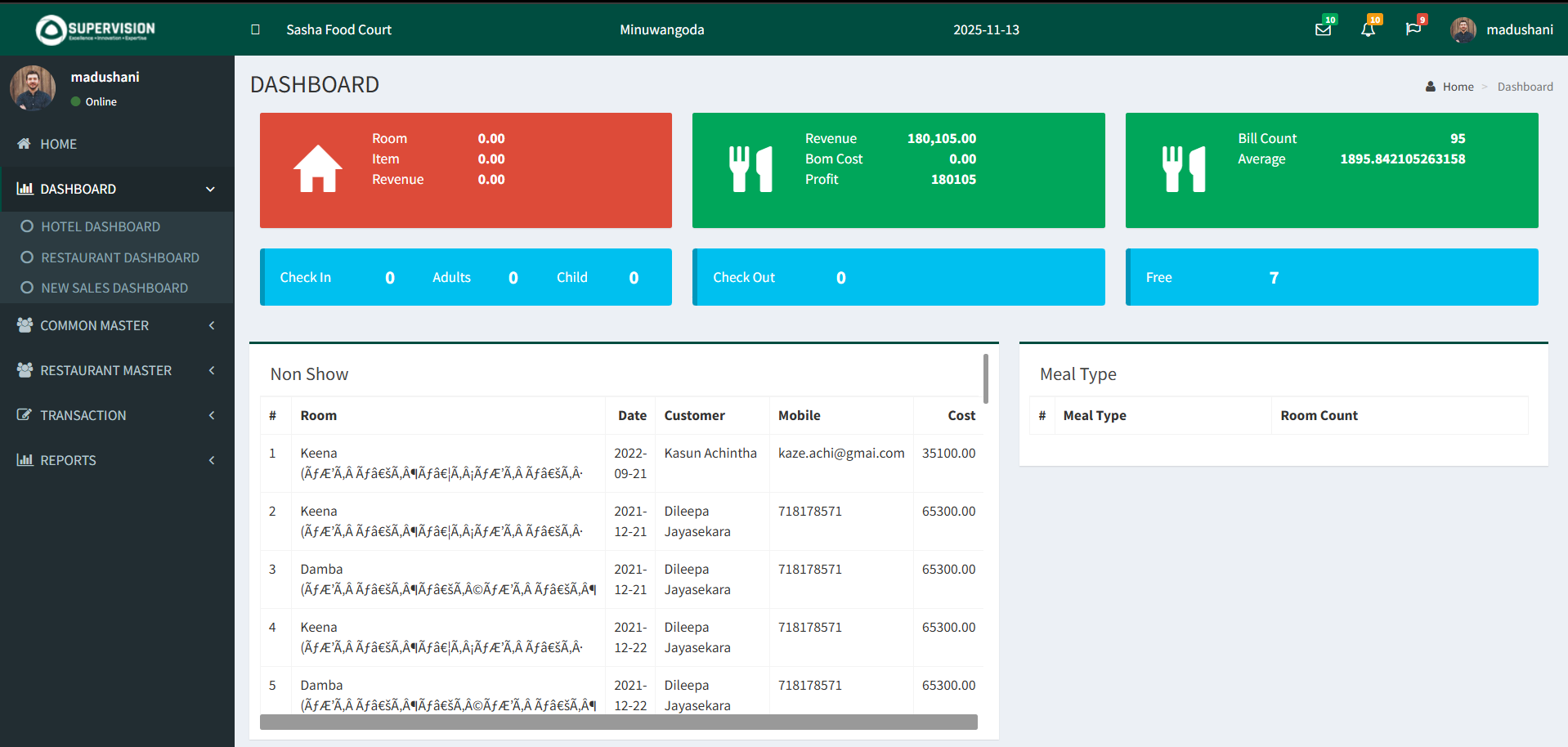Expand the RESTAURANT MASTER section
The width and height of the screenshot is (1568, 747).
coord(106,370)
